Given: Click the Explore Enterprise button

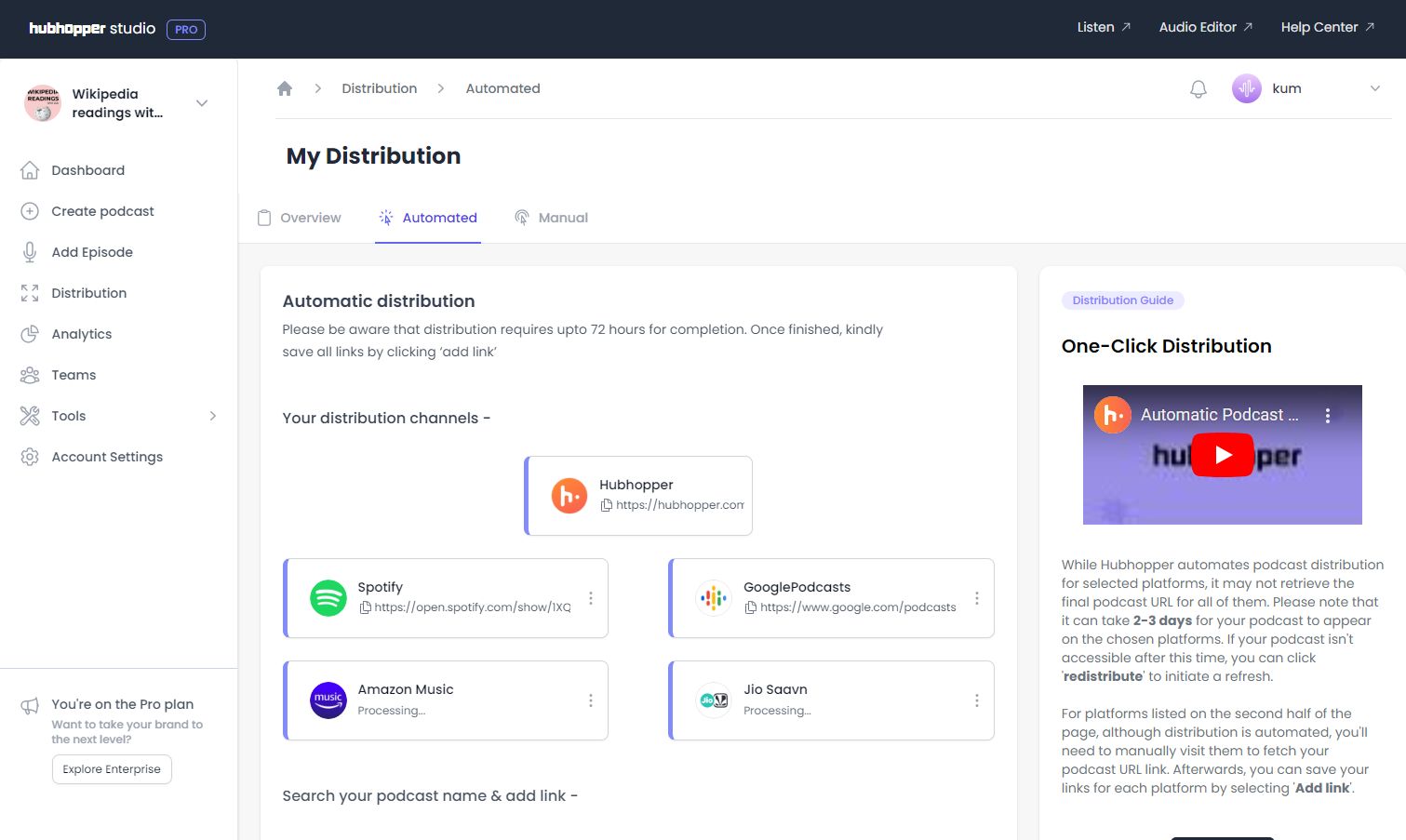Looking at the screenshot, I should point(112,769).
